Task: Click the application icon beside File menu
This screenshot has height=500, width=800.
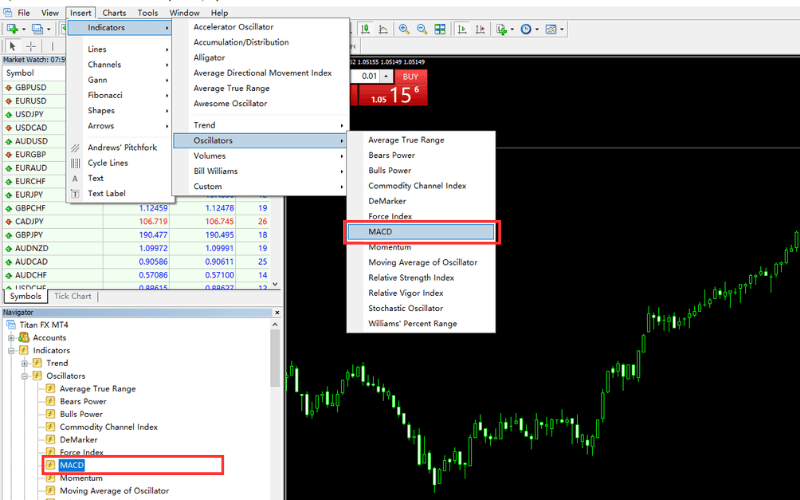Action: [8, 12]
